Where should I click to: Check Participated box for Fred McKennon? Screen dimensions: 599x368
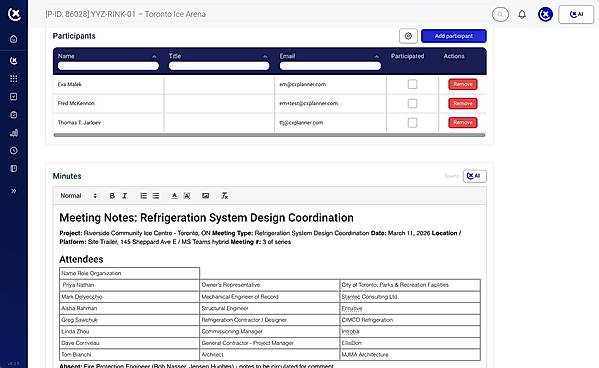point(412,103)
